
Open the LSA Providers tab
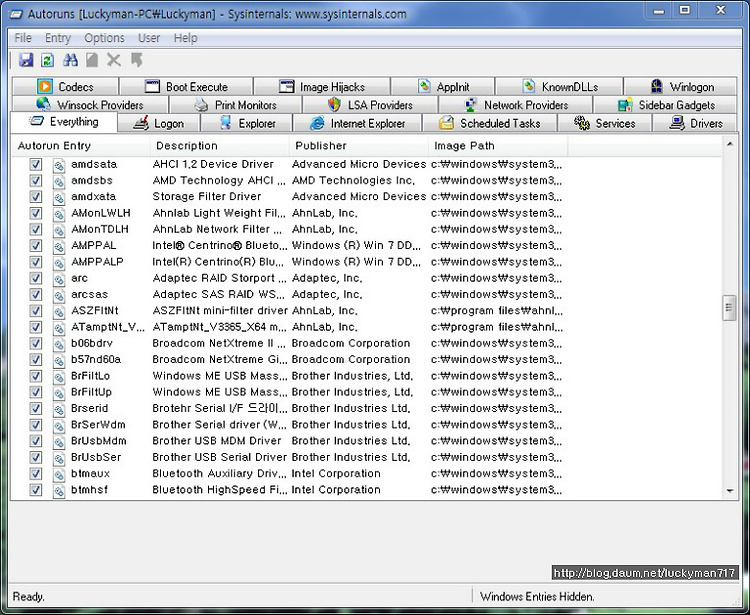[x=370, y=105]
